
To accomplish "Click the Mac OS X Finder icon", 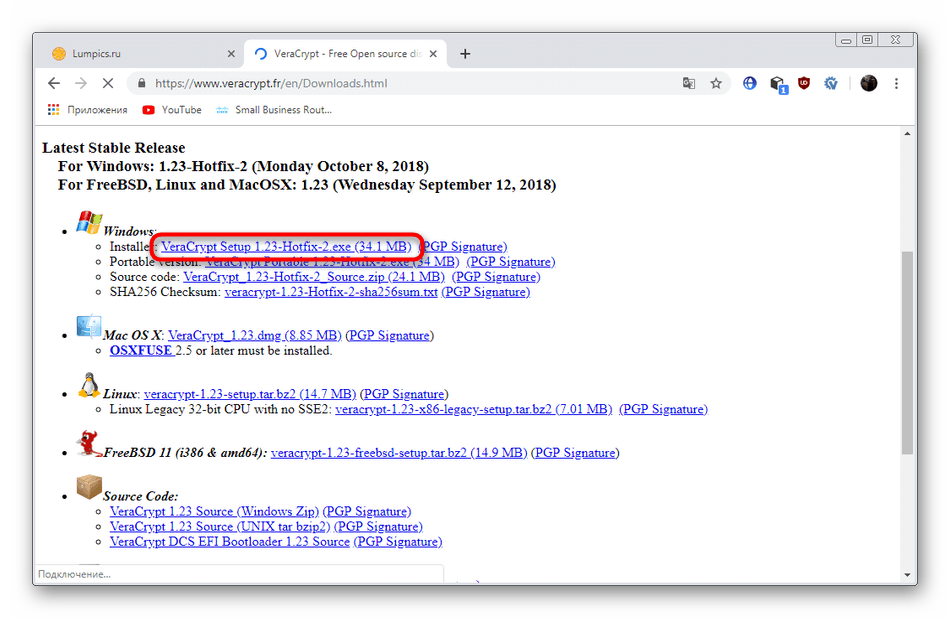I will 88,327.
